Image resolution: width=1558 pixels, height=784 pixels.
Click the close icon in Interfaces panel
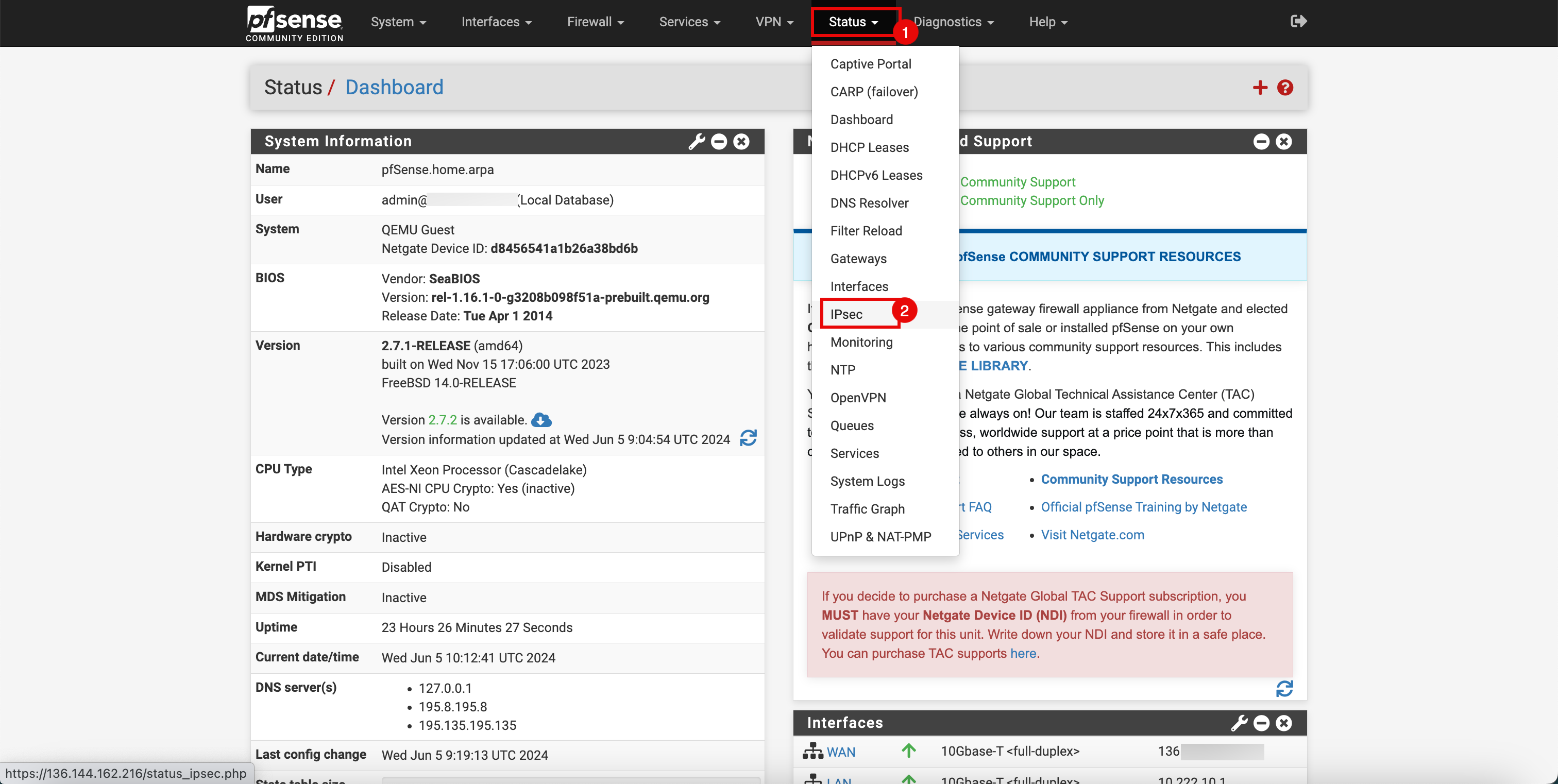[x=1284, y=722]
